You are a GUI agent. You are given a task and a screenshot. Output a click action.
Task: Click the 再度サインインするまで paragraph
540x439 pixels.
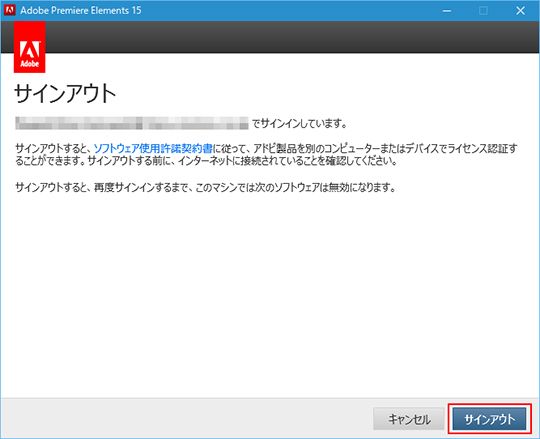coord(206,188)
